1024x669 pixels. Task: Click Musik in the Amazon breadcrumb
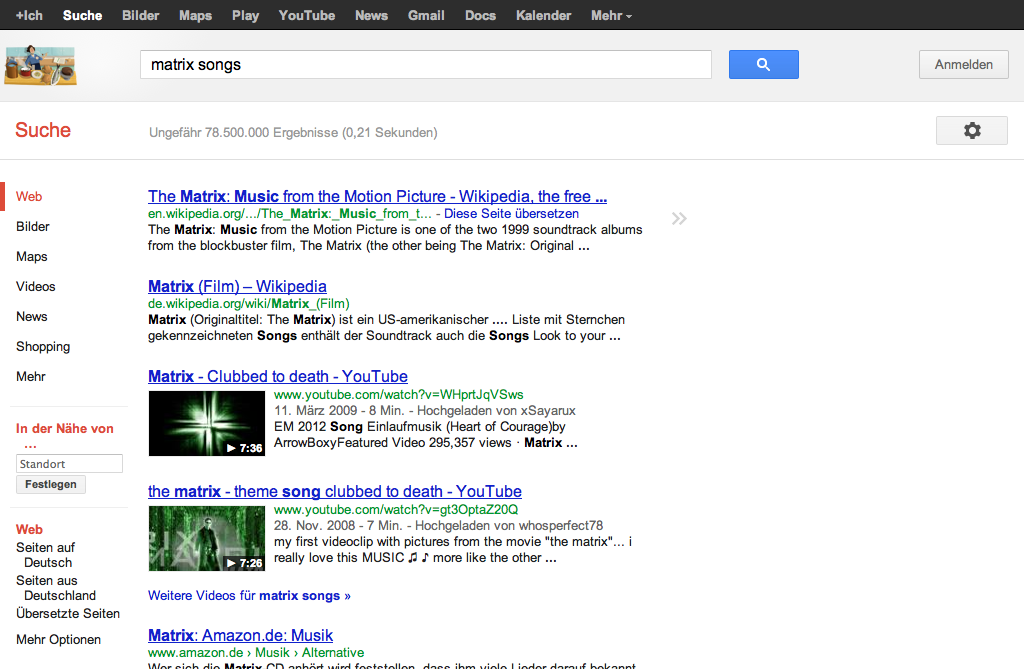coord(272,653)
